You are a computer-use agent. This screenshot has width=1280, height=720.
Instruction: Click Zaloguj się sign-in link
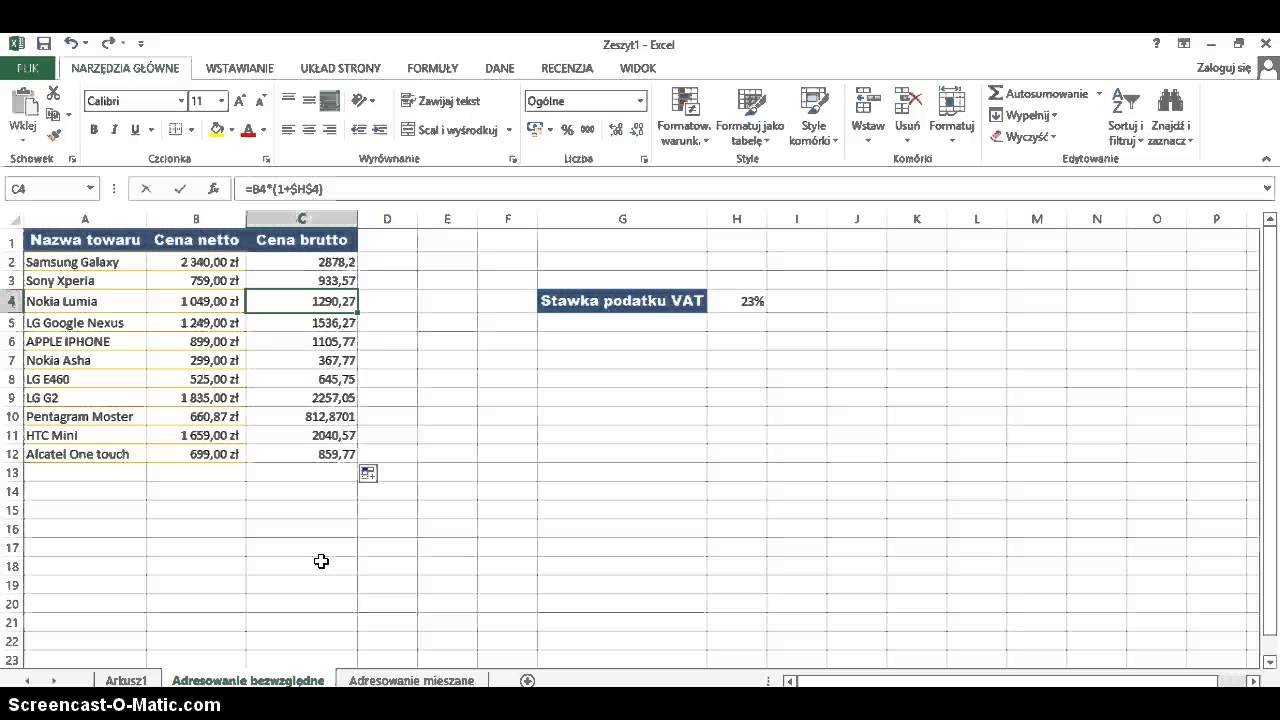coord(1224,68)
